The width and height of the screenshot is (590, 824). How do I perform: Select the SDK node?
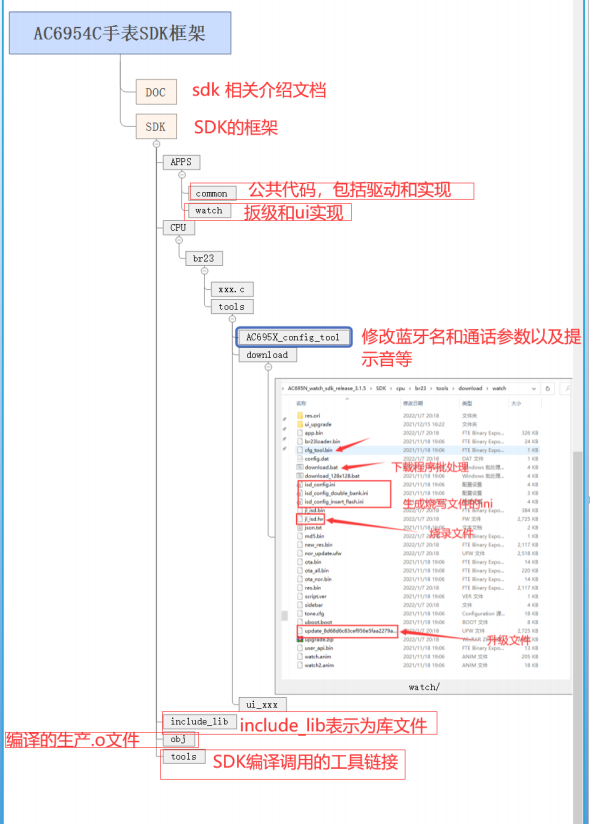(156, 127)
